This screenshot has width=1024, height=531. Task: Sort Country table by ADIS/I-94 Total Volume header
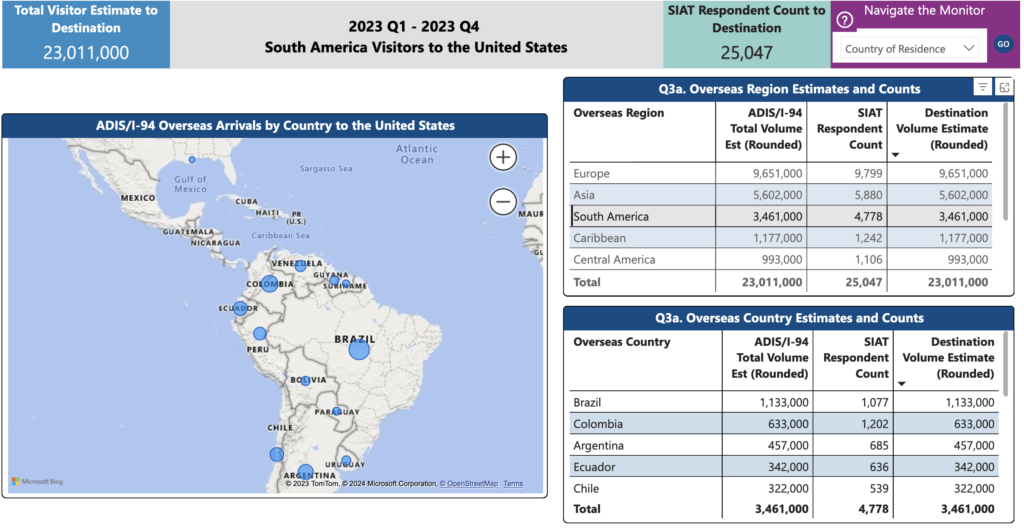tap(770, 358)
